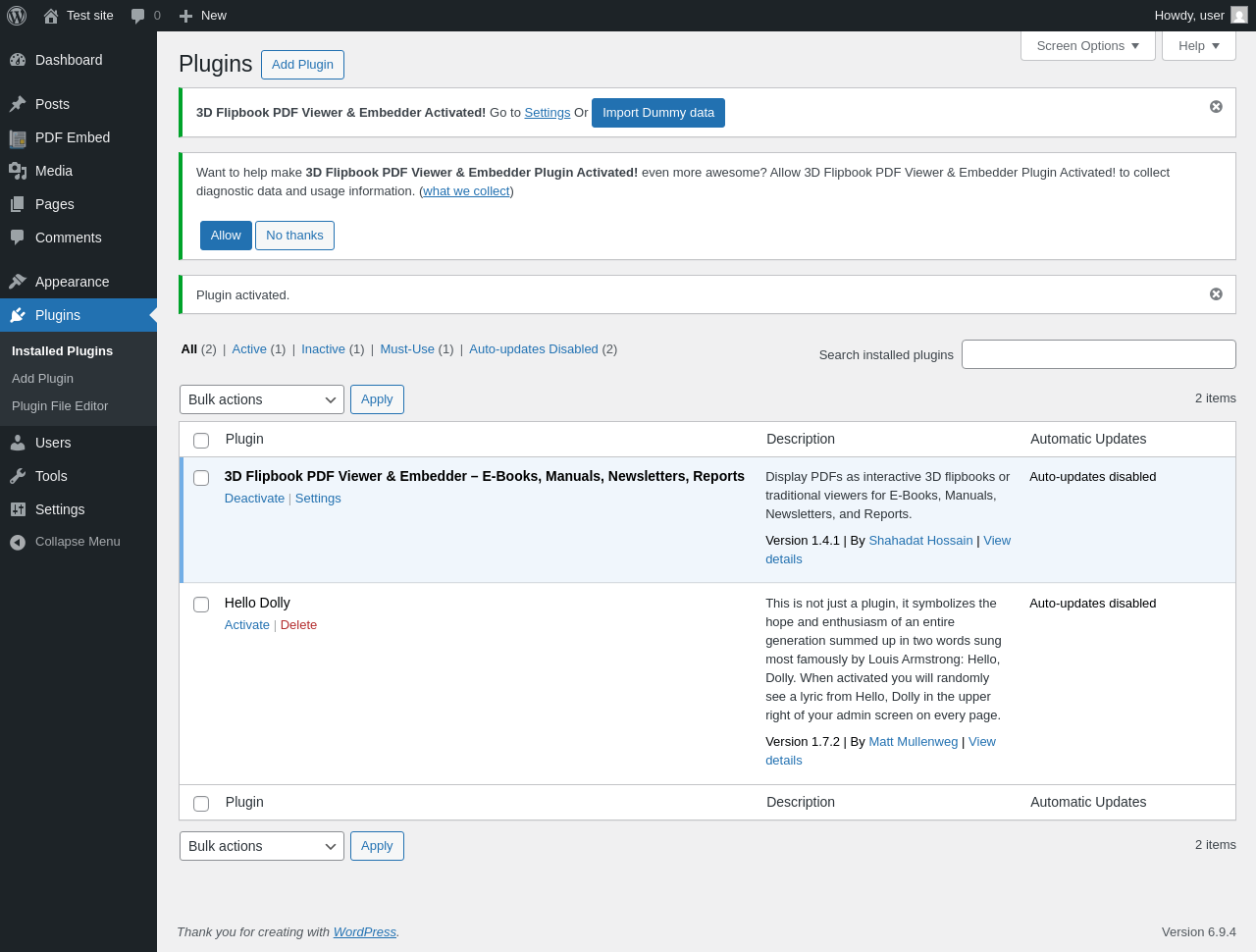The height and width of the screenshot is (952, 1256).
Task: Focus the Search installed plugins field
Action: pyautogui.click(x=1099, y=354)
